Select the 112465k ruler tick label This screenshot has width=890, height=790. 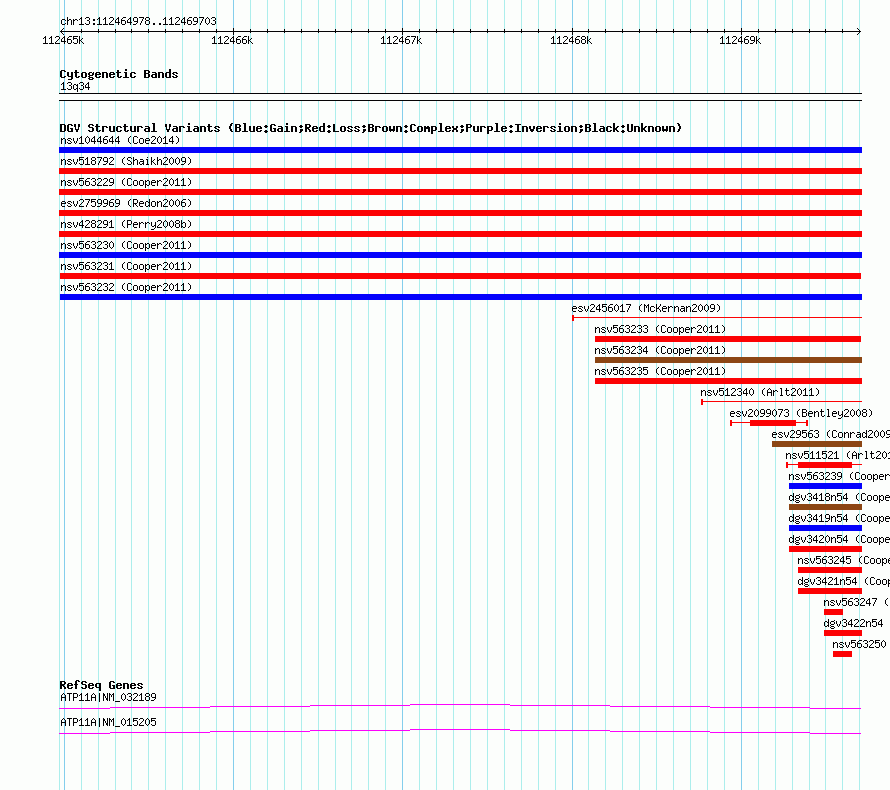[x=63, y=40]
